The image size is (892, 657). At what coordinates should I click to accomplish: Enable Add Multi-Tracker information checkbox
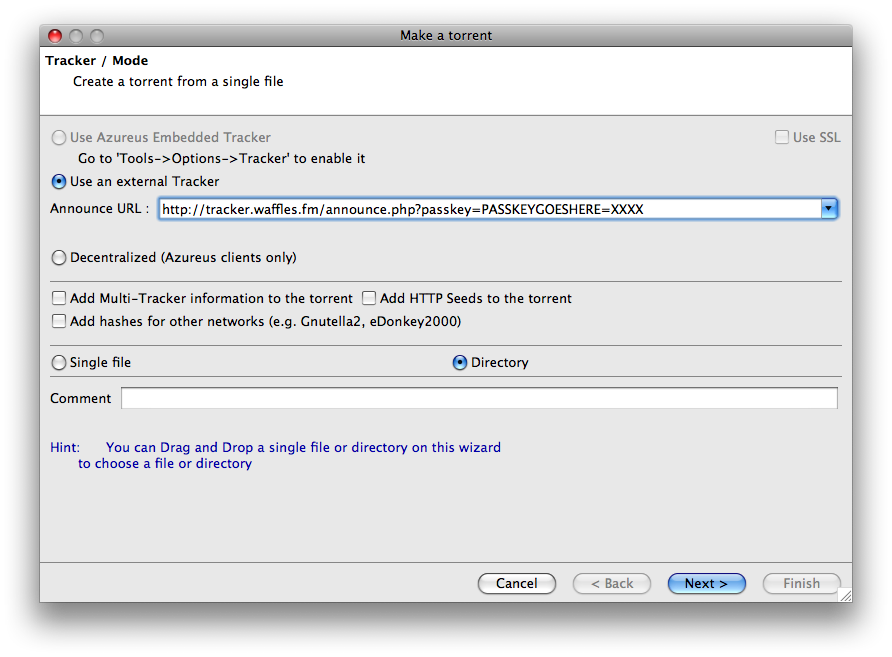pyautogui.click(x=60, y=298)
